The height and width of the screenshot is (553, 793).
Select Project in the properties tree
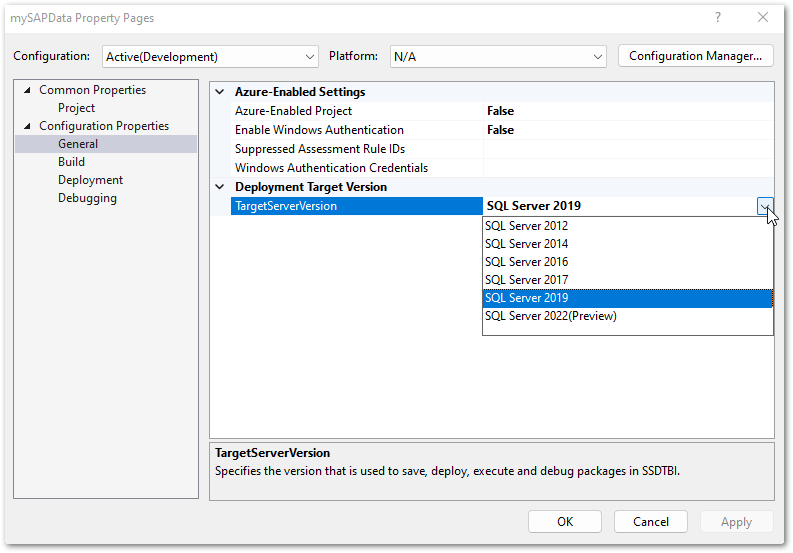(76, 108)
